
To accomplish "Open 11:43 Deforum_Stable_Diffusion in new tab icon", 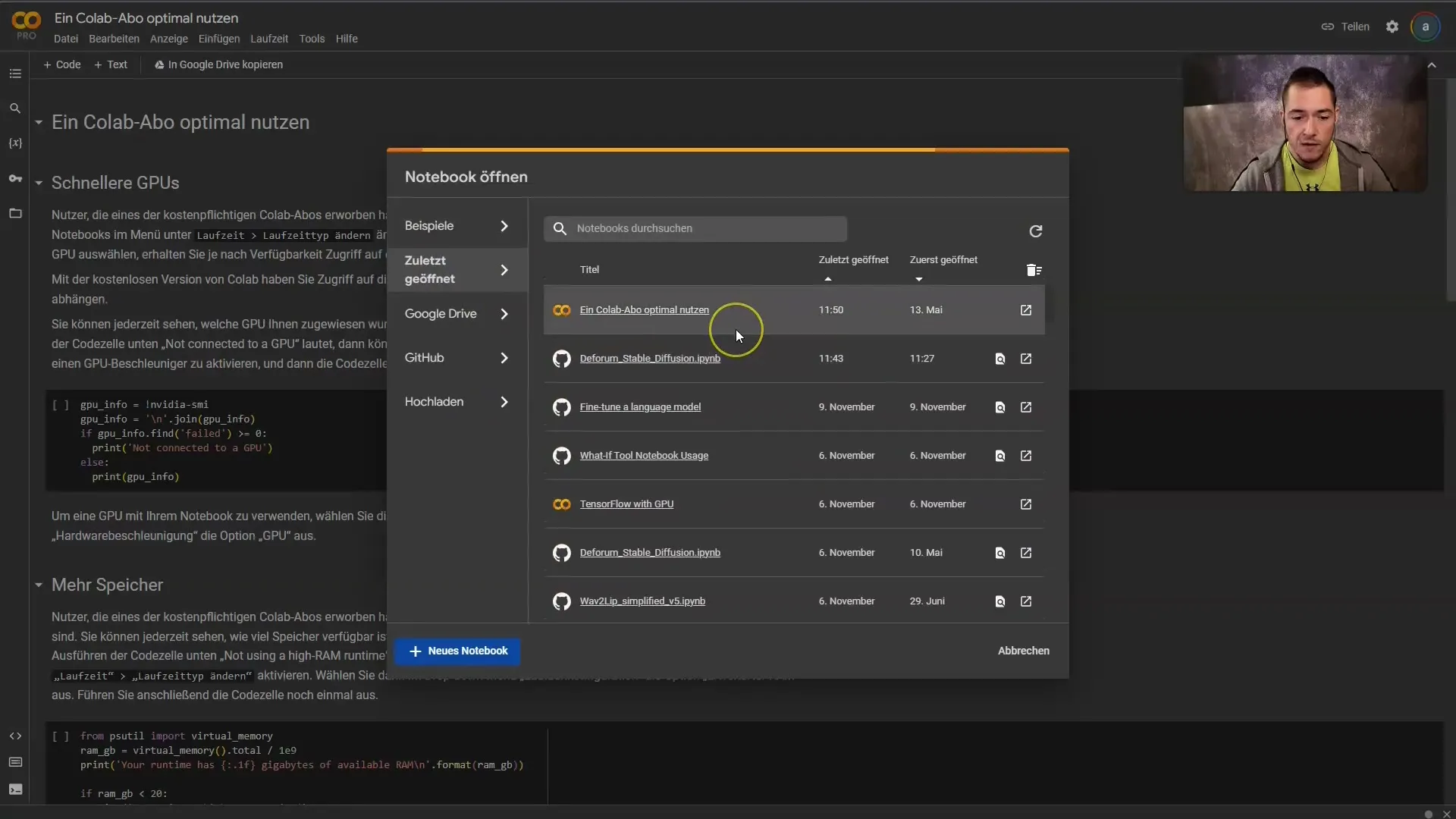I will click(1026, 359).
